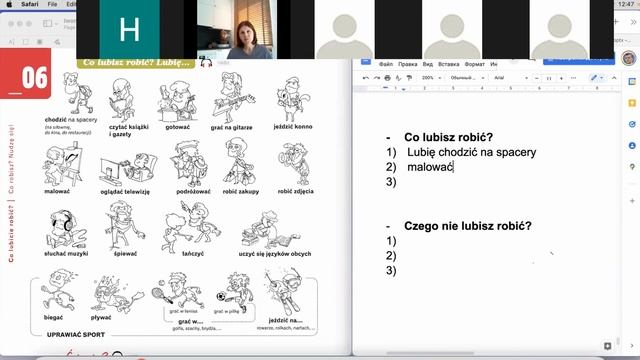The width and height of the screenshot is (640, 360).
Task: Run spelling and grammar check
Action: [x=398, y=78]
